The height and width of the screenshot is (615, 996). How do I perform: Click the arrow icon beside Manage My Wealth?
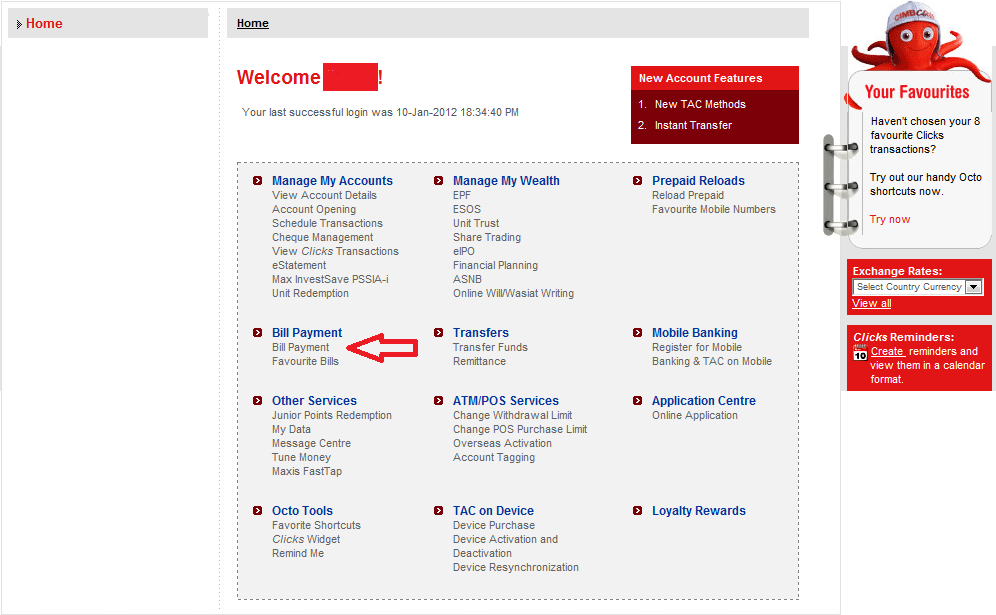click(x=438, y=180)
